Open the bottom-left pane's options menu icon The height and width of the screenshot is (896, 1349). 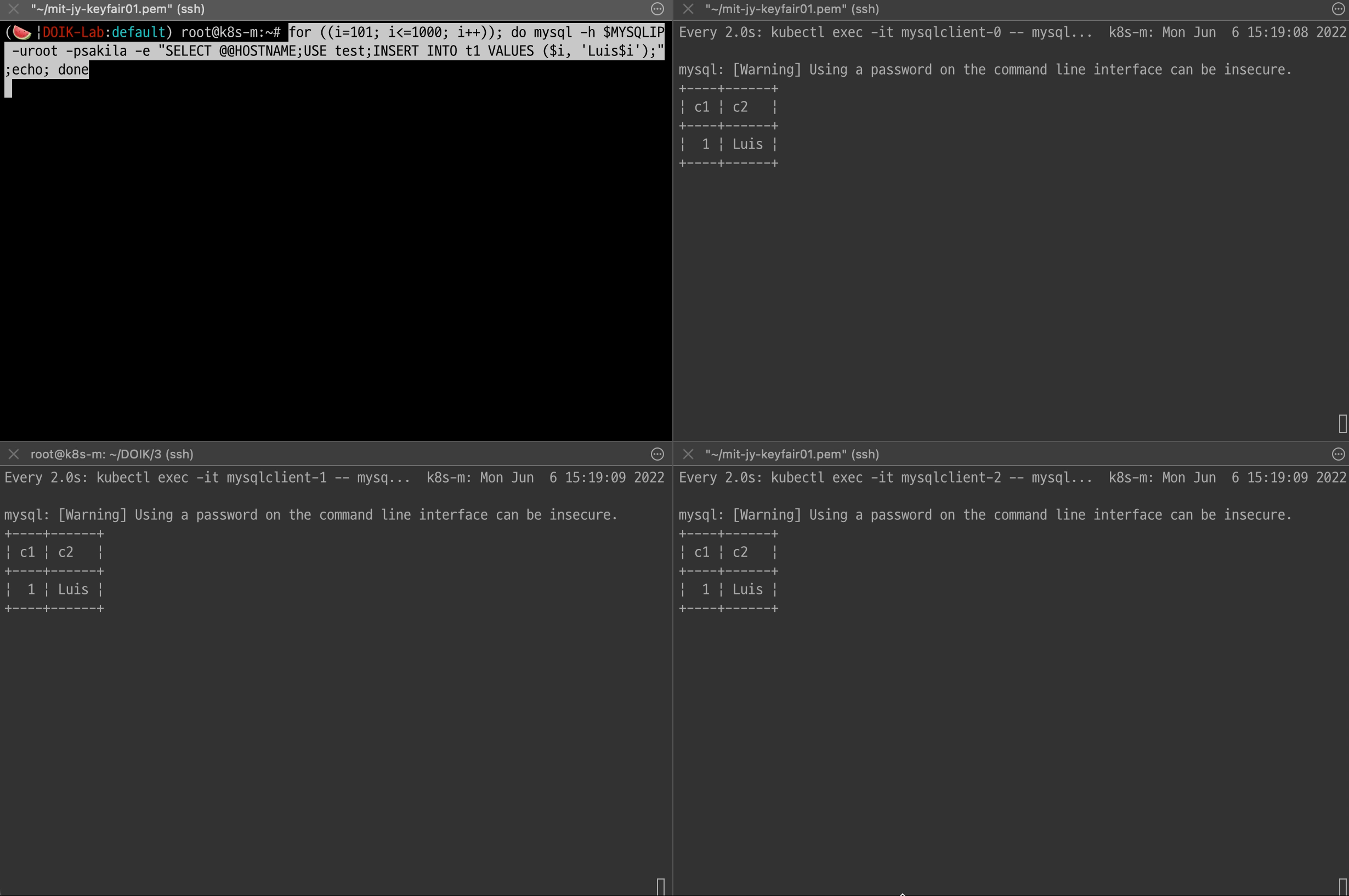tap(657, 454)
